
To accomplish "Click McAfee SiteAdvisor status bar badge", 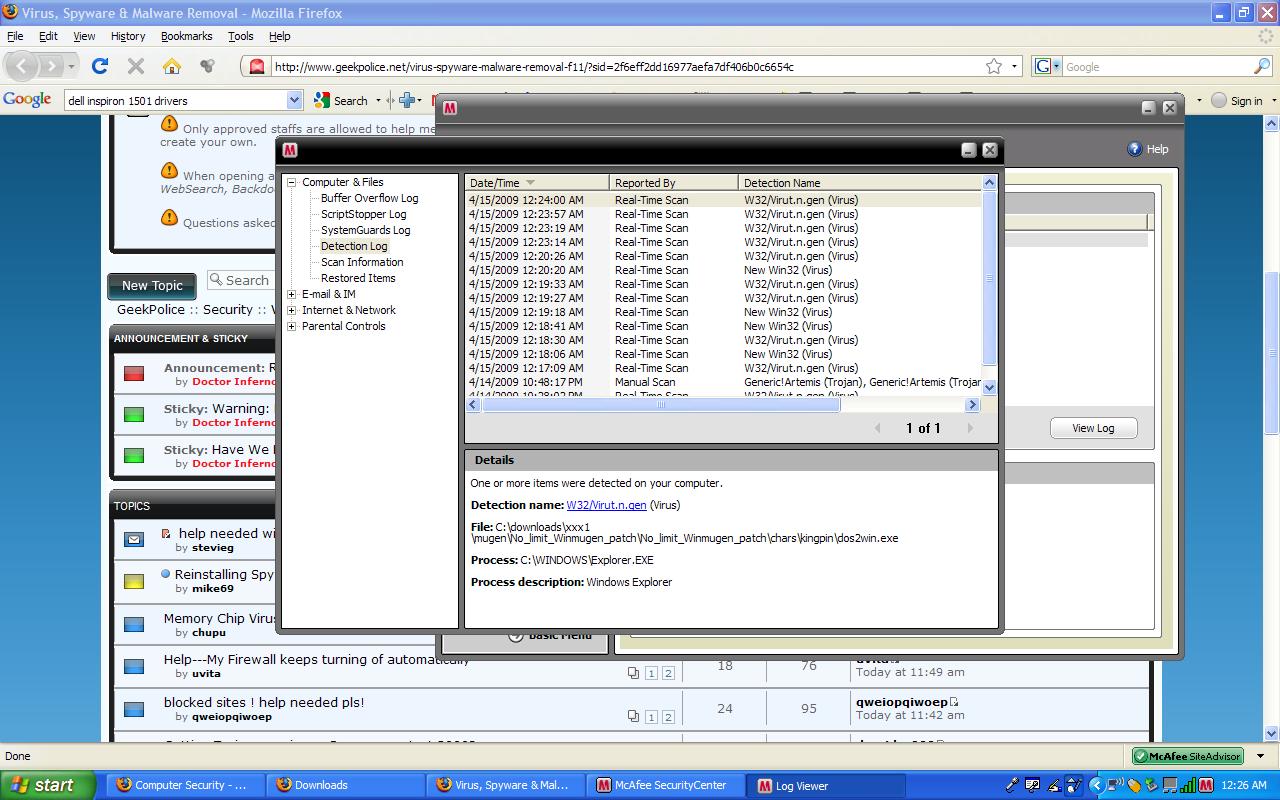I will tap(1188, 756).
